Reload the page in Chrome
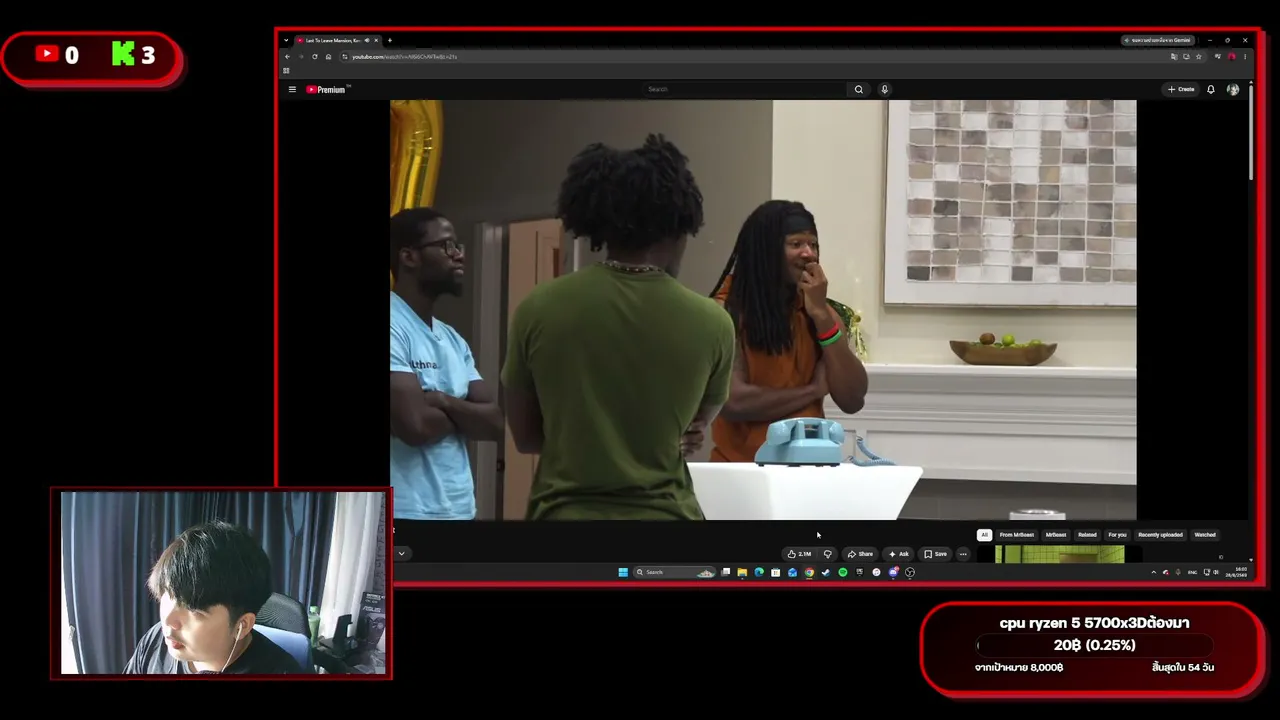1280x720 pixels. (314, 57)
